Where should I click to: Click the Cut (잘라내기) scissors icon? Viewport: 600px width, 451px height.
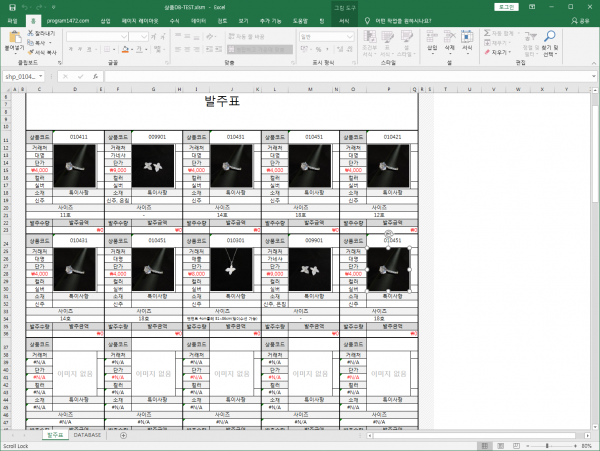pos(31,32)
